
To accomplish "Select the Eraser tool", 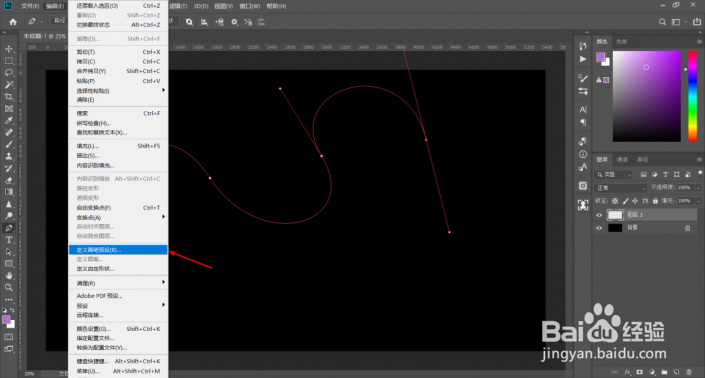I will pos(9,180).
